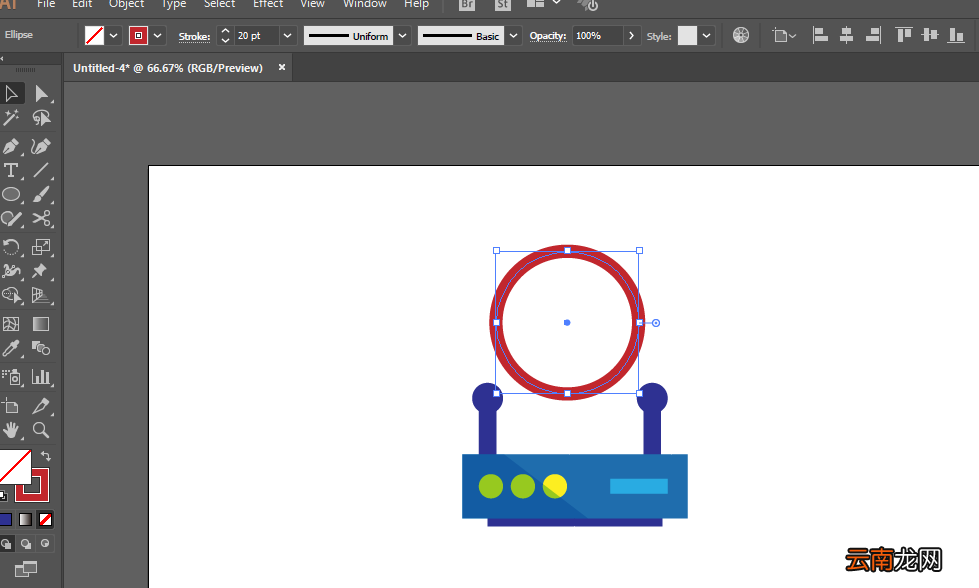979x588 pixels.
Task: Open Recolor Artwork color wheel
Action: 741,36
